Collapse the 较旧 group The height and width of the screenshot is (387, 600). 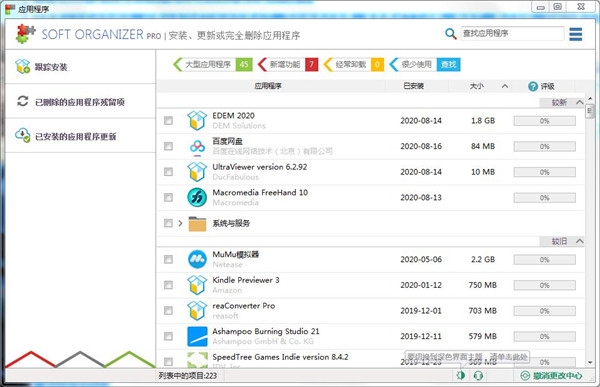580,241
